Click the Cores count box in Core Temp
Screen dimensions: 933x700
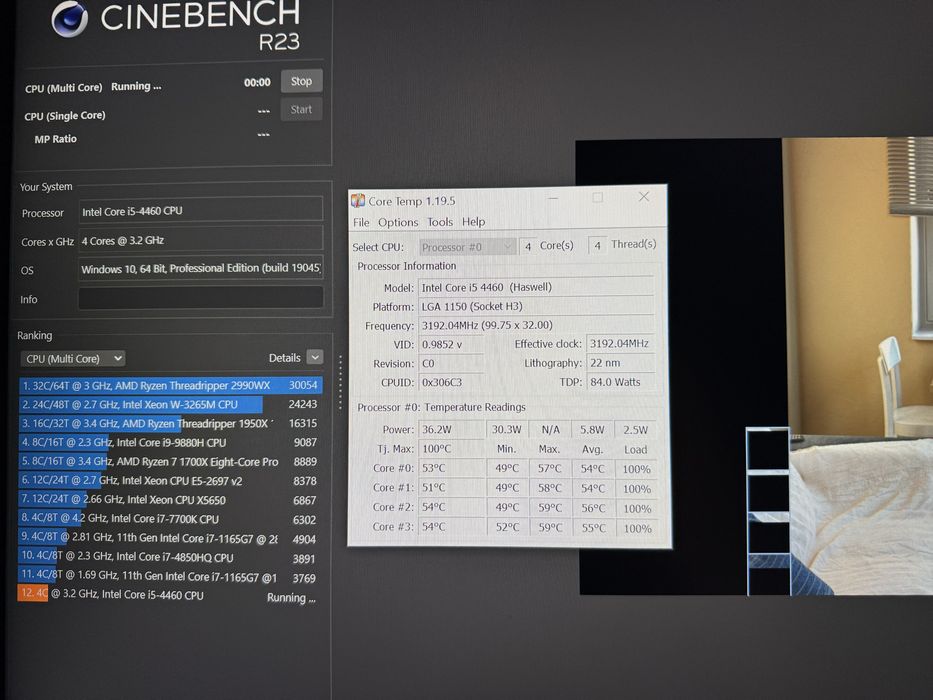(528, 246)
